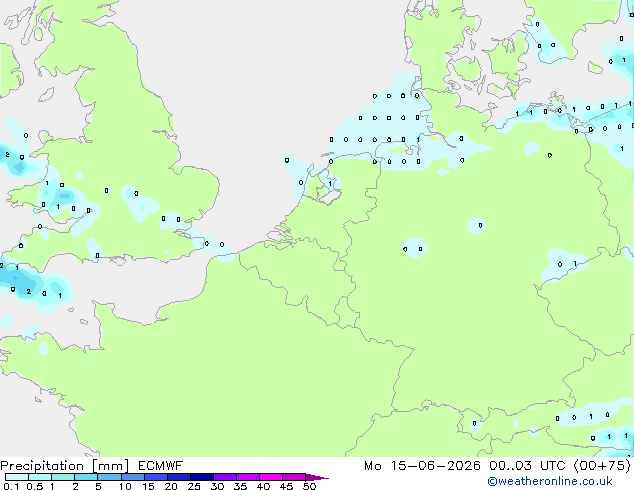Select the 40–45 mm magenta legend swatch
Image resolution: width=634 pixels, height=490 pixels.
tap(271, 477)
